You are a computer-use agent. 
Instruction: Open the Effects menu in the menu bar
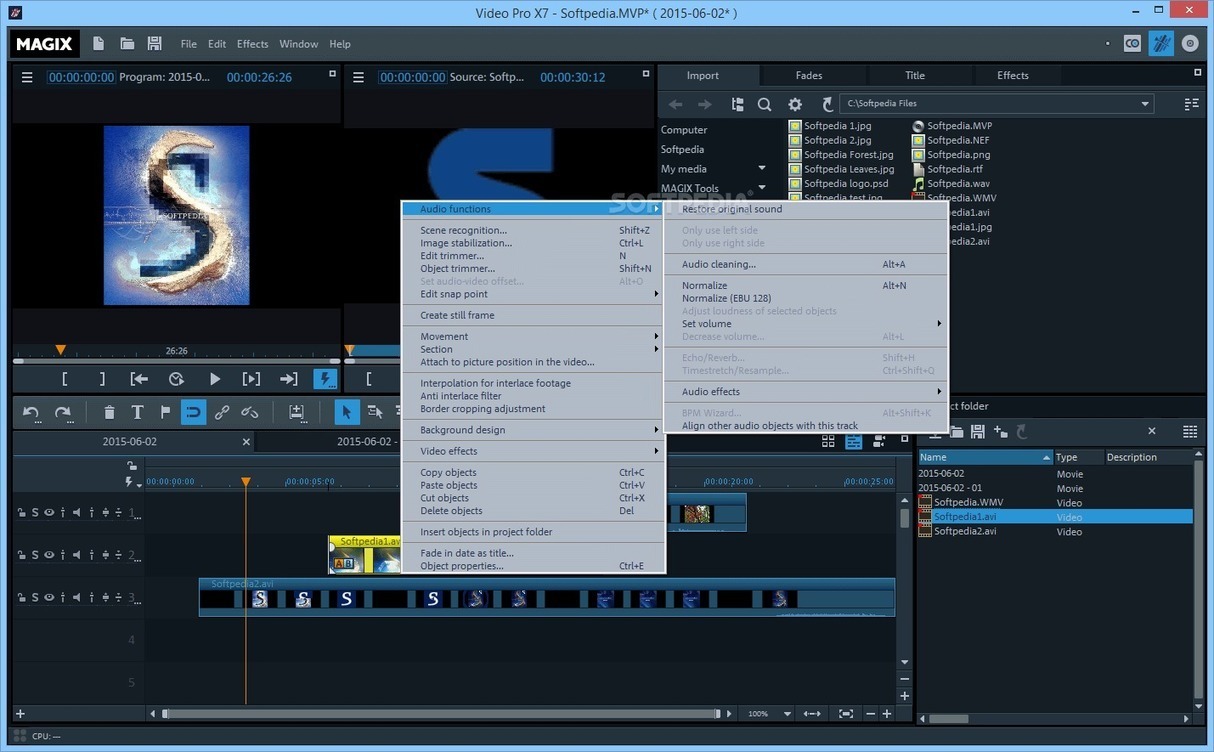tap(252, 44)
